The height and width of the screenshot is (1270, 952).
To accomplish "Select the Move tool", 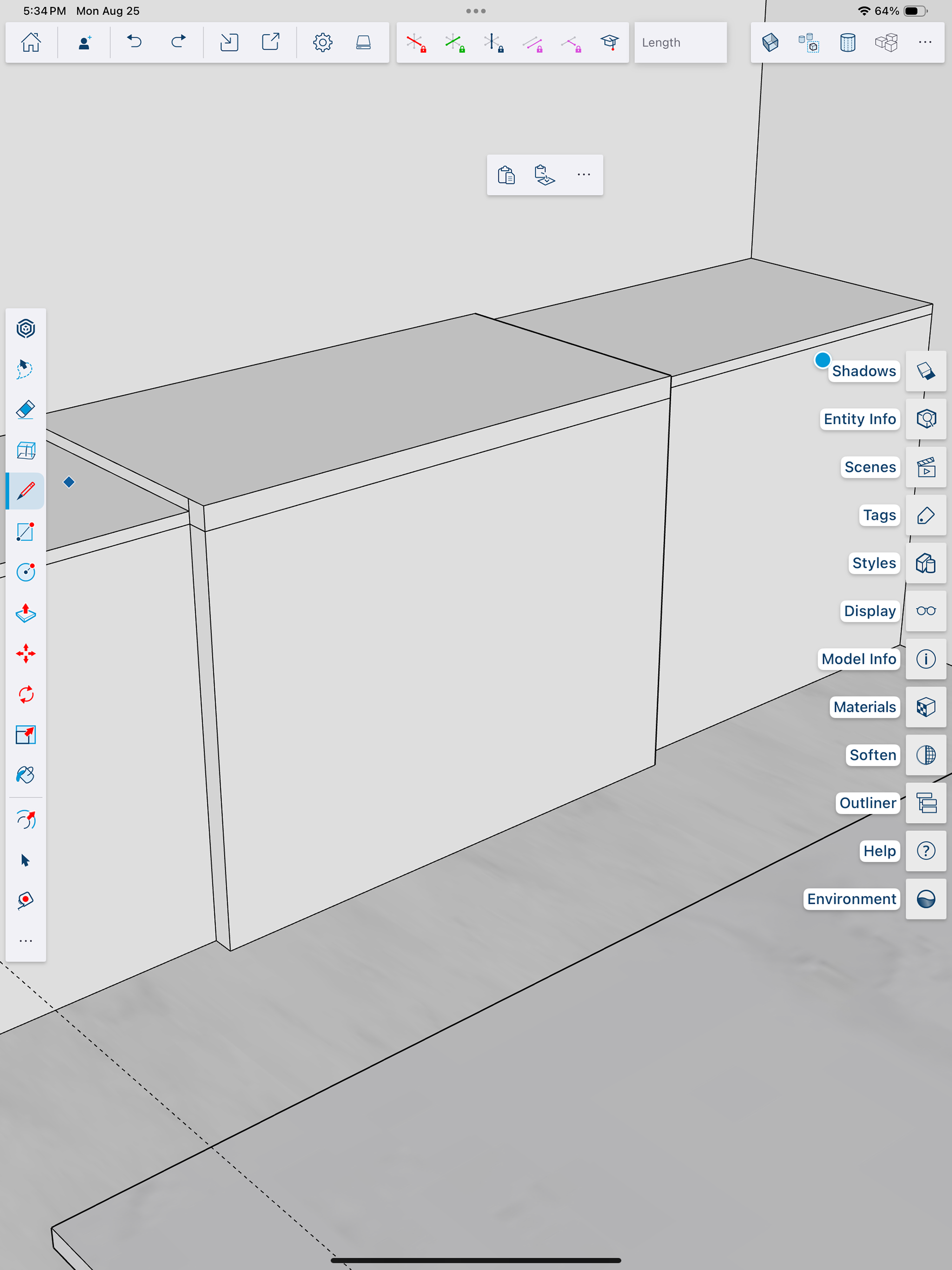I will click(26, 654).
